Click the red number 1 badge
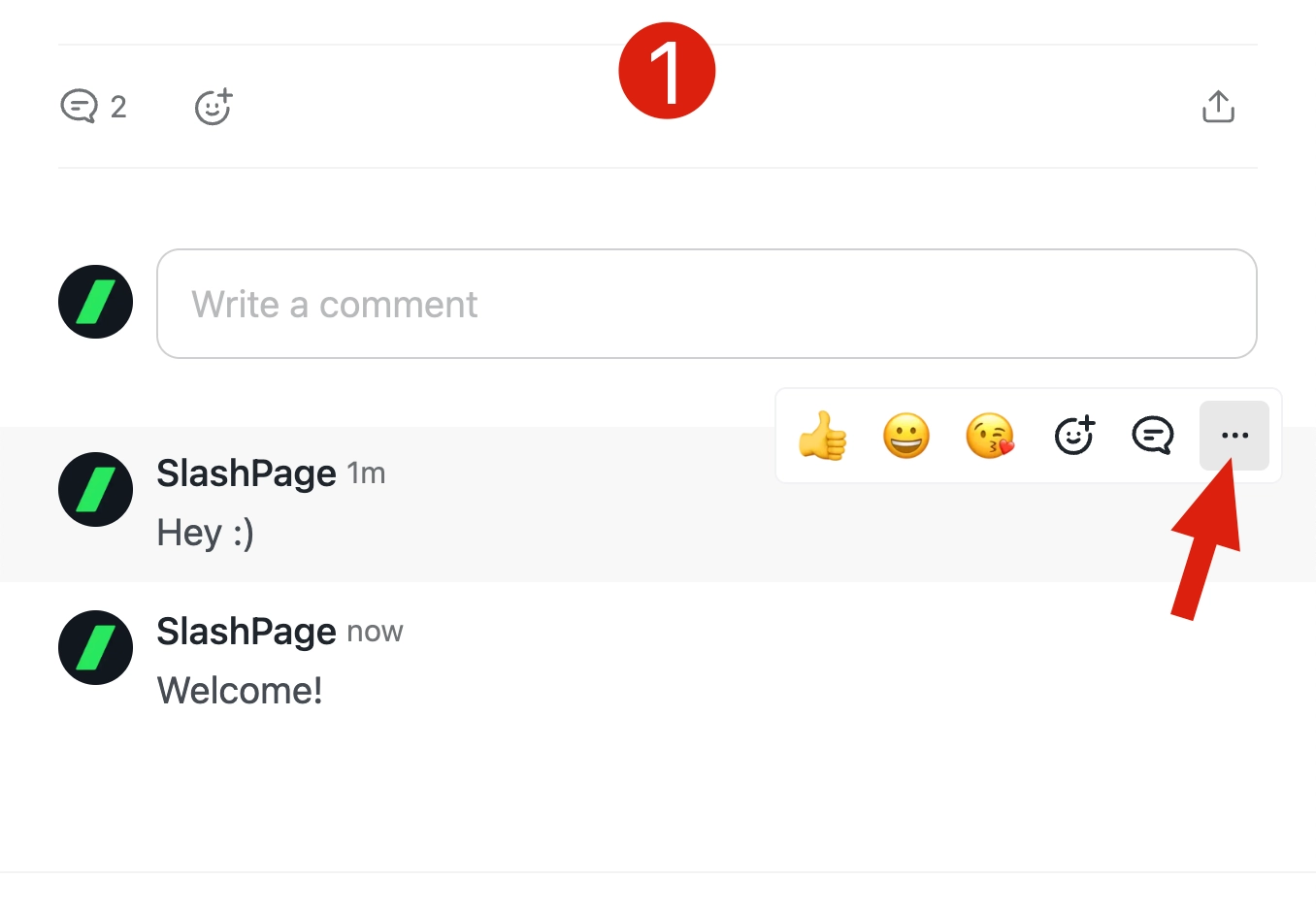The image size is (1316, 912). [x=667, y=71]
